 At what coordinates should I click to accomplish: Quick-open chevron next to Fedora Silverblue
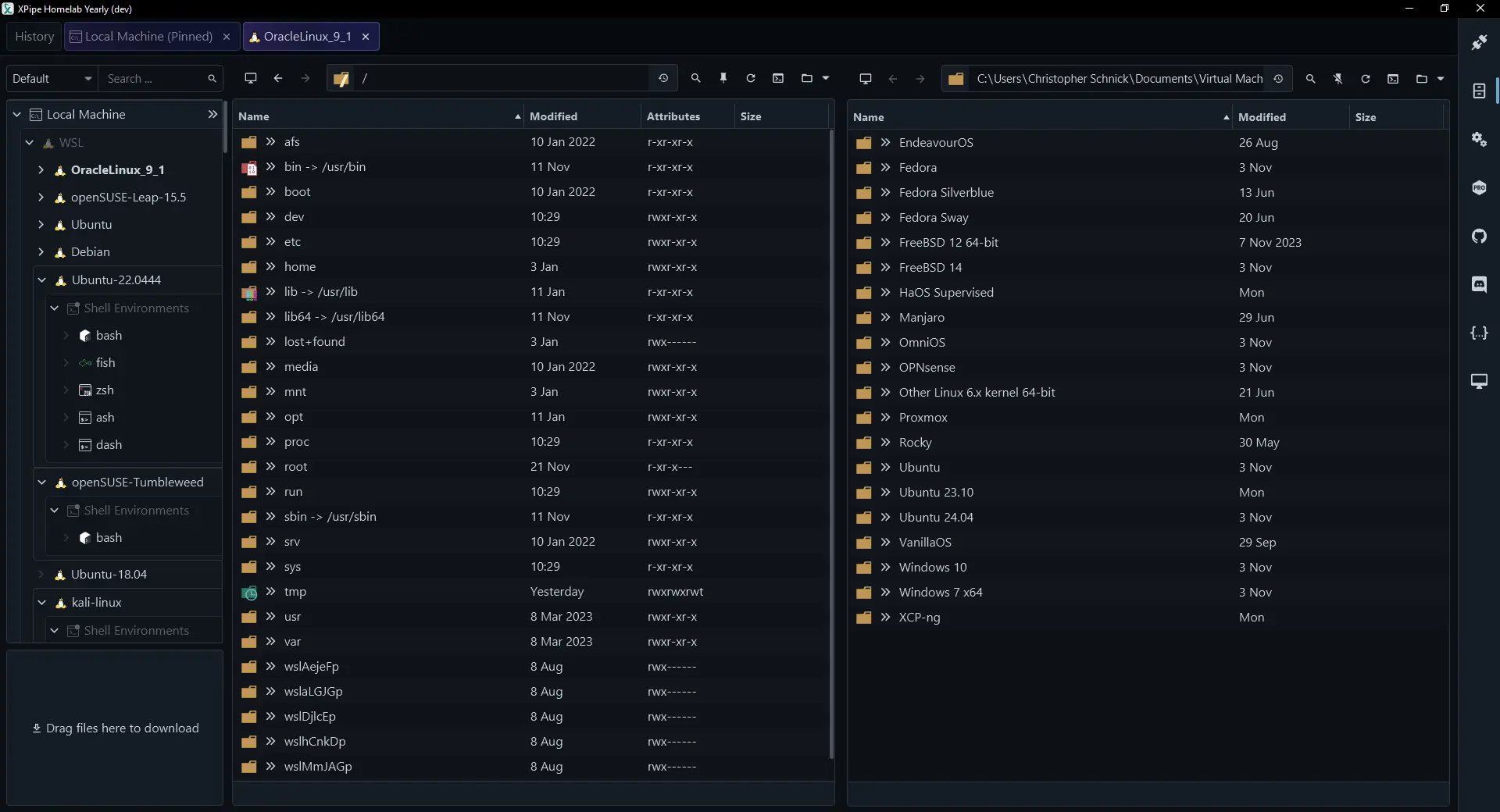click(x=885, y=192)
